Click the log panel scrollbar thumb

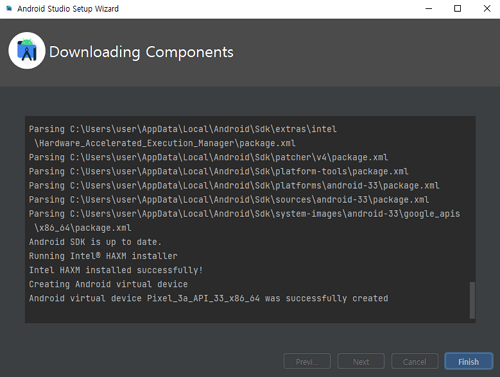tap(472, 300)
